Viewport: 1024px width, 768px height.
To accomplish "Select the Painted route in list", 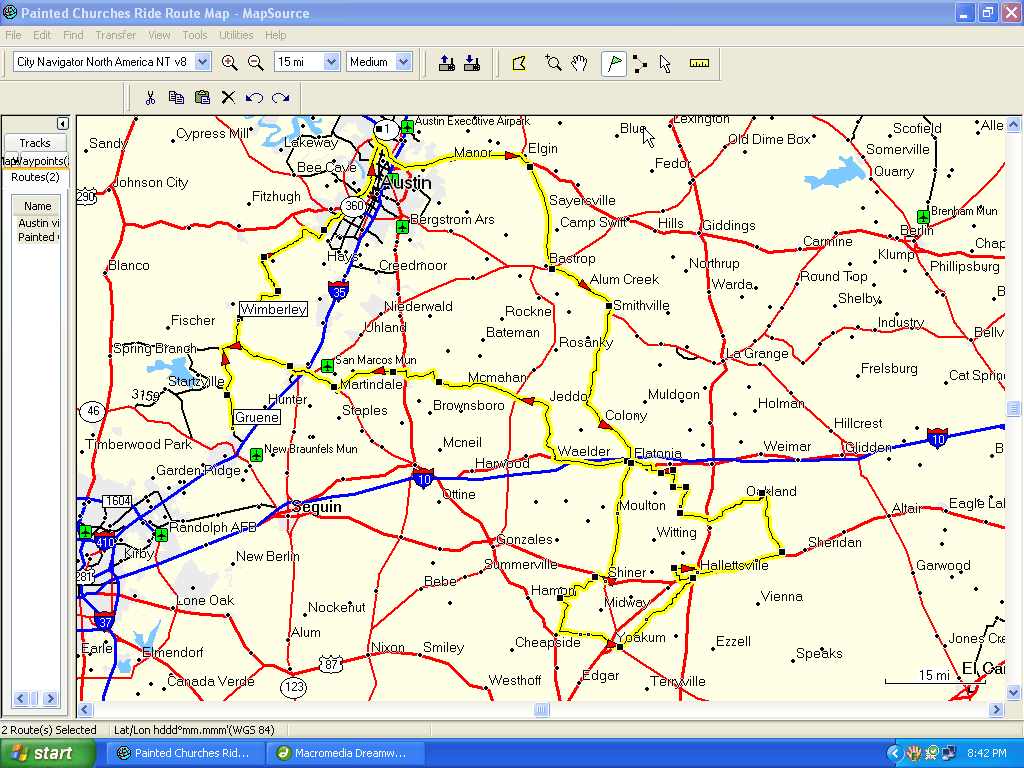I will pos(36,237).
